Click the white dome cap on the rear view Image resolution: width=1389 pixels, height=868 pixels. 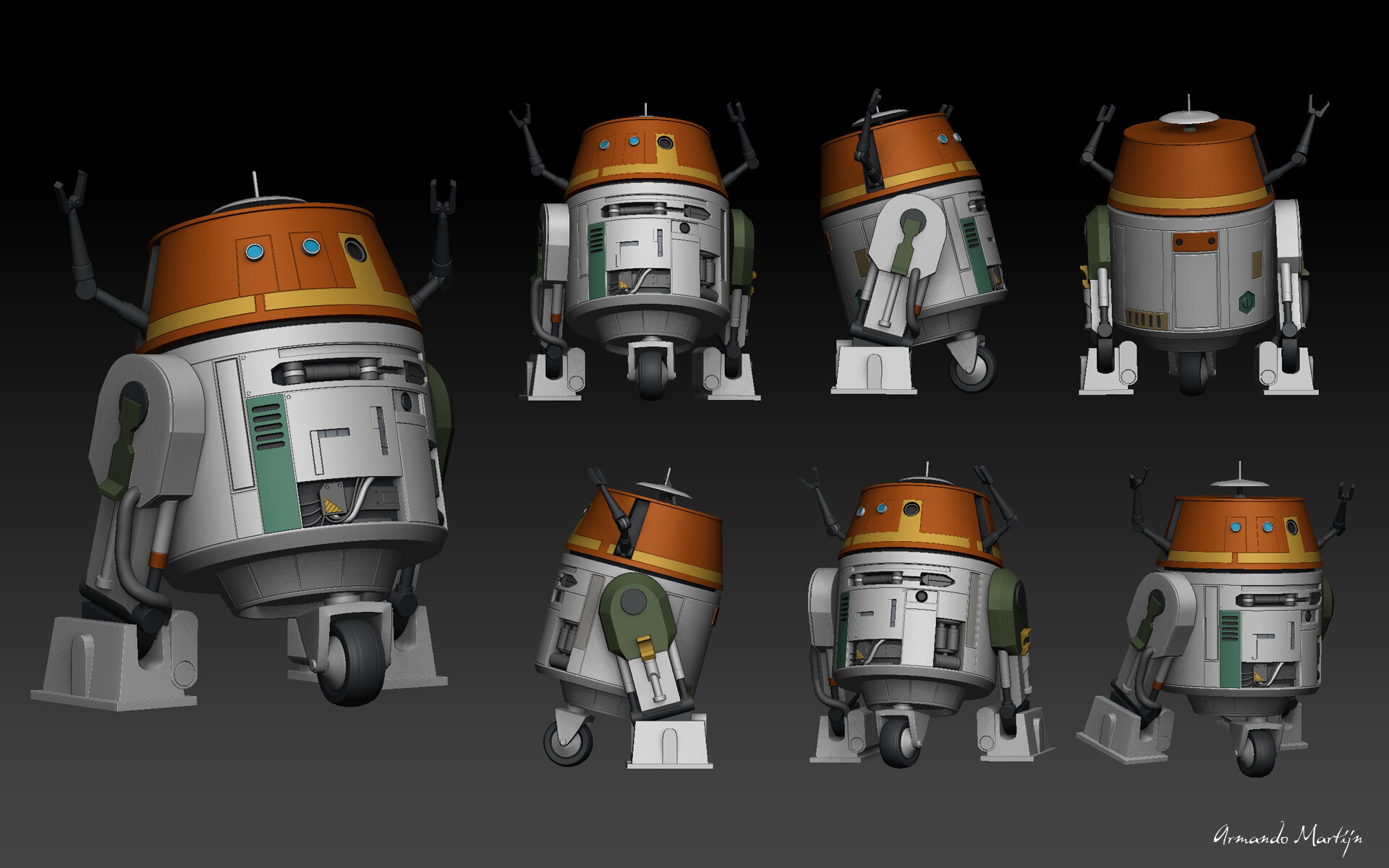1190,118
